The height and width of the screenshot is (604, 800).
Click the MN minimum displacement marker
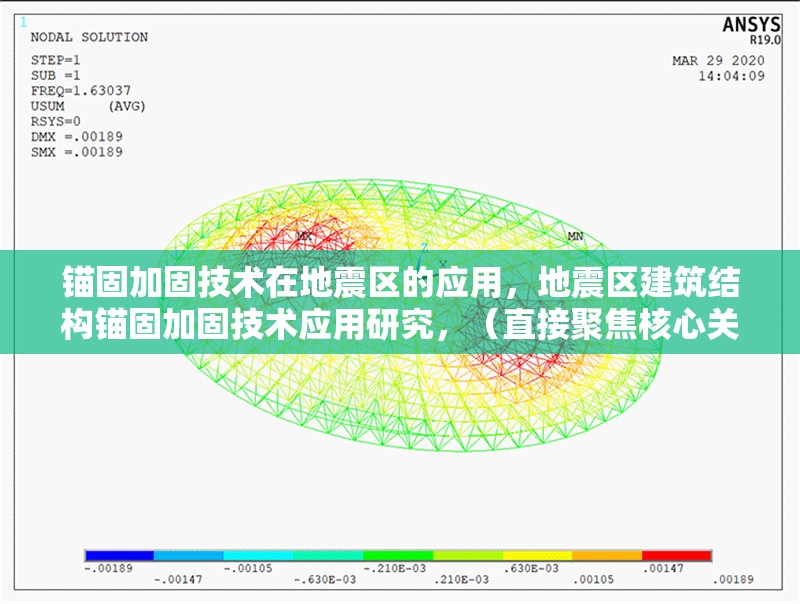click(573, 238)
